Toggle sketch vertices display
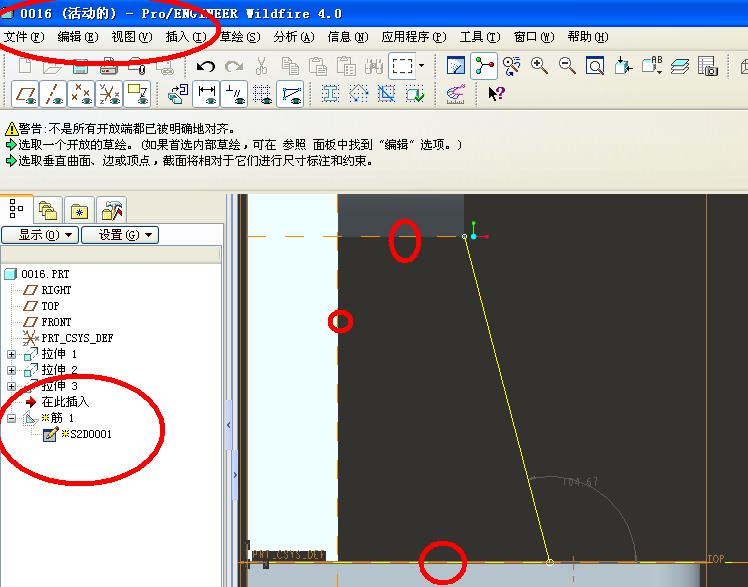The width and height of the screenshot is (748, 587). click(290, 94)
